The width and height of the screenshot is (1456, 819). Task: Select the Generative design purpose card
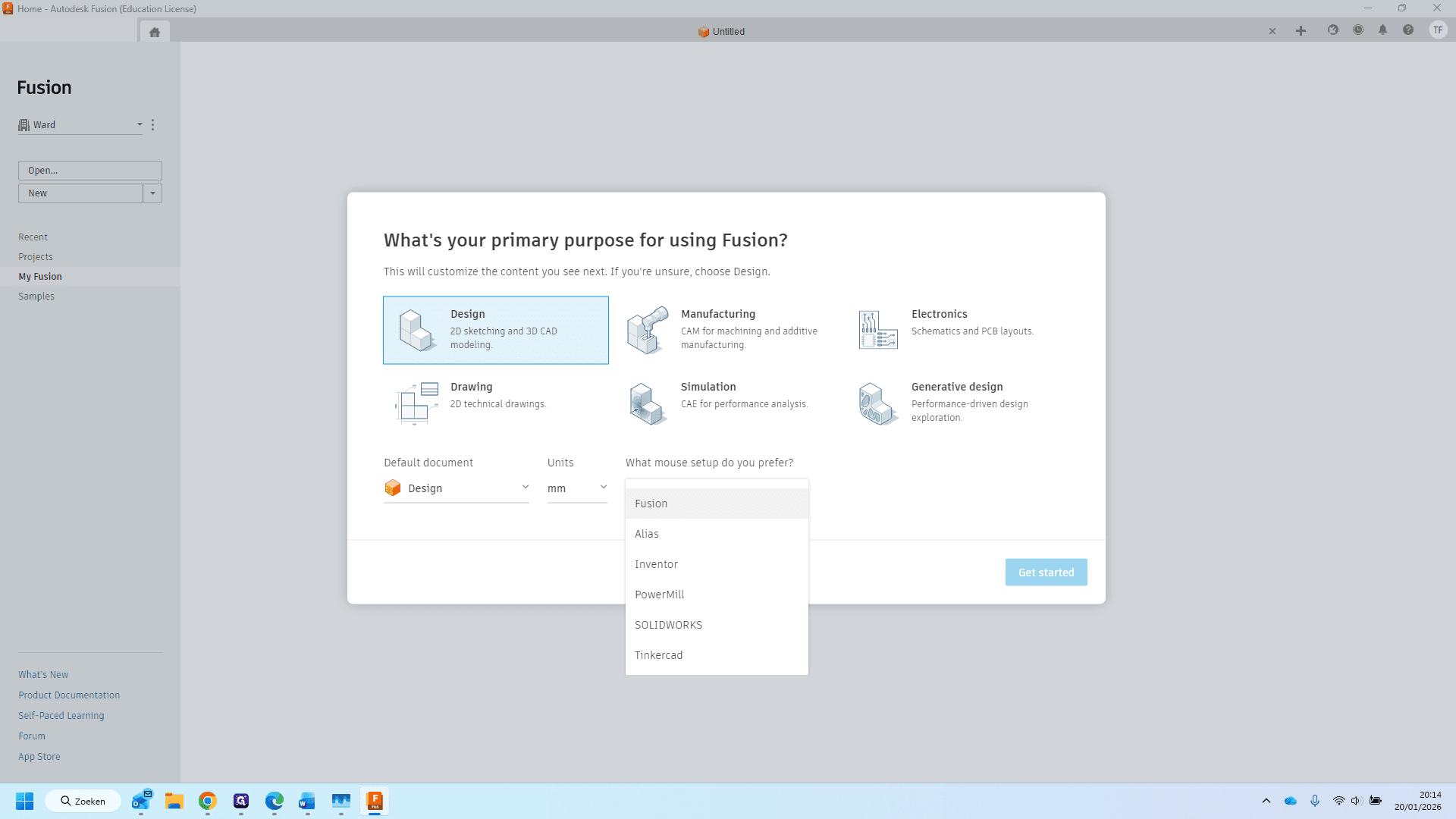(x=957, y=403)
